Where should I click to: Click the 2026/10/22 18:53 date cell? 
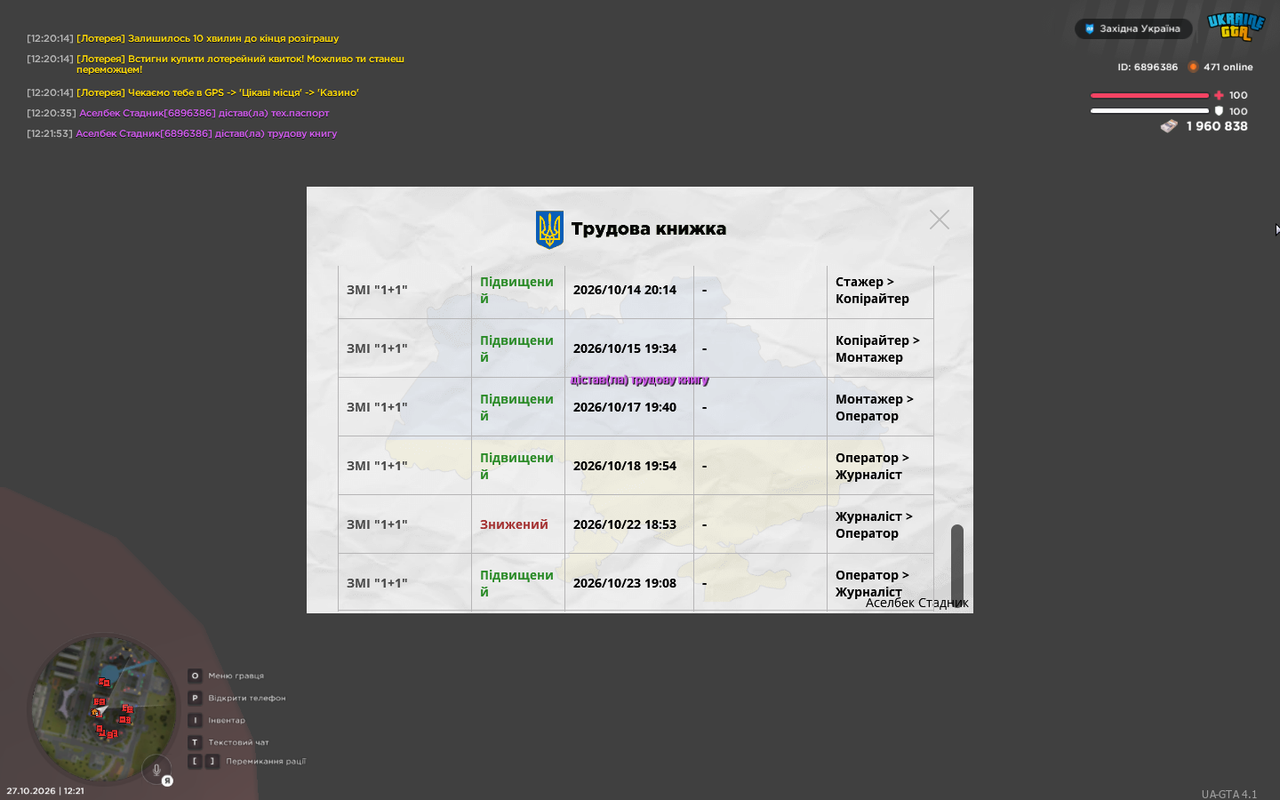[629, 524]
